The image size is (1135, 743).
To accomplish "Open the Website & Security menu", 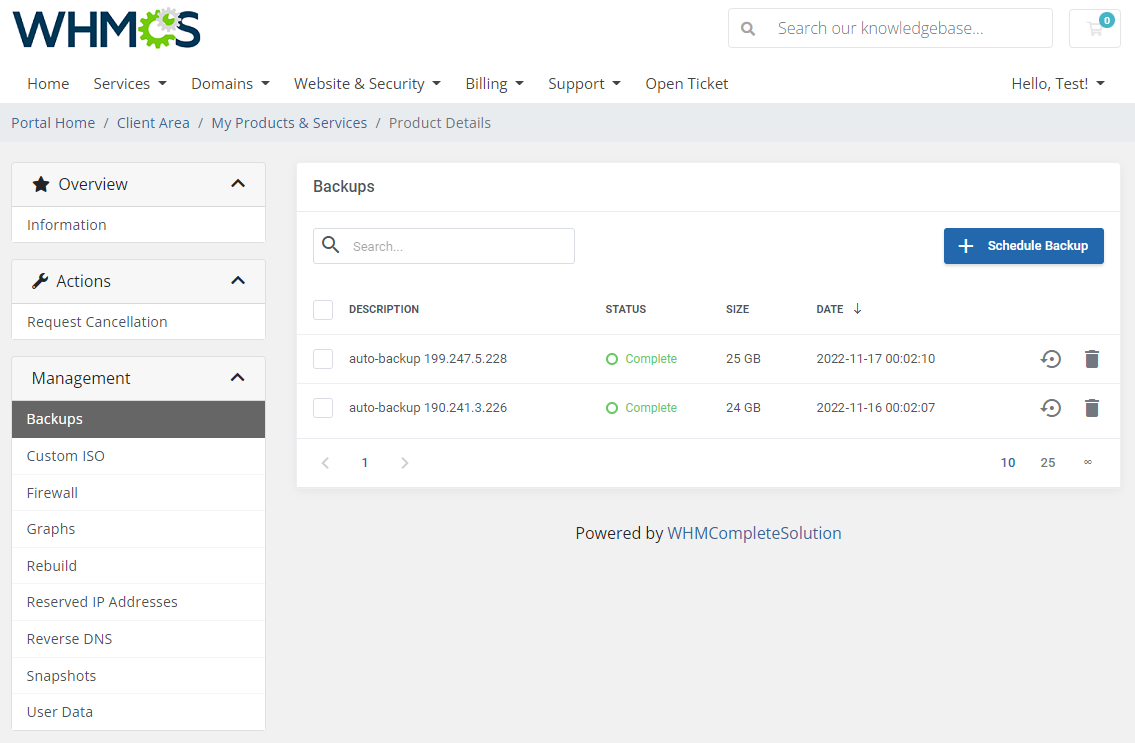I will [x=367, y=83].
